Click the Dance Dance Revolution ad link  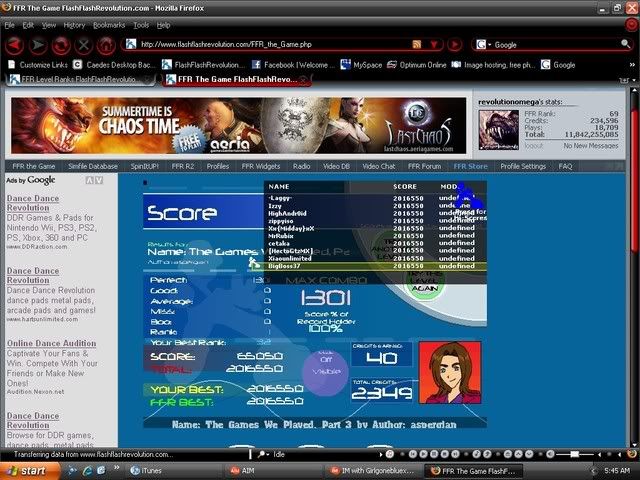pyautogui.click(x=32, y=204)
